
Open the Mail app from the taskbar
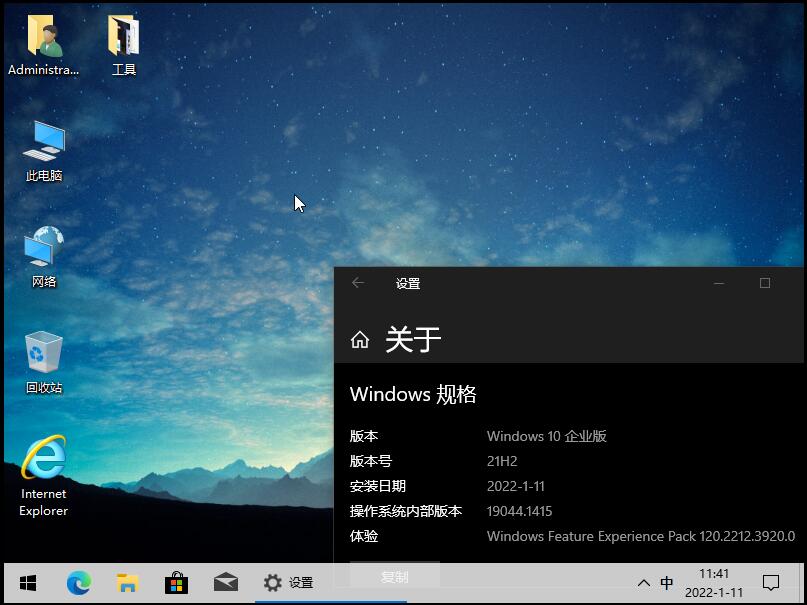tap(225, 582)
